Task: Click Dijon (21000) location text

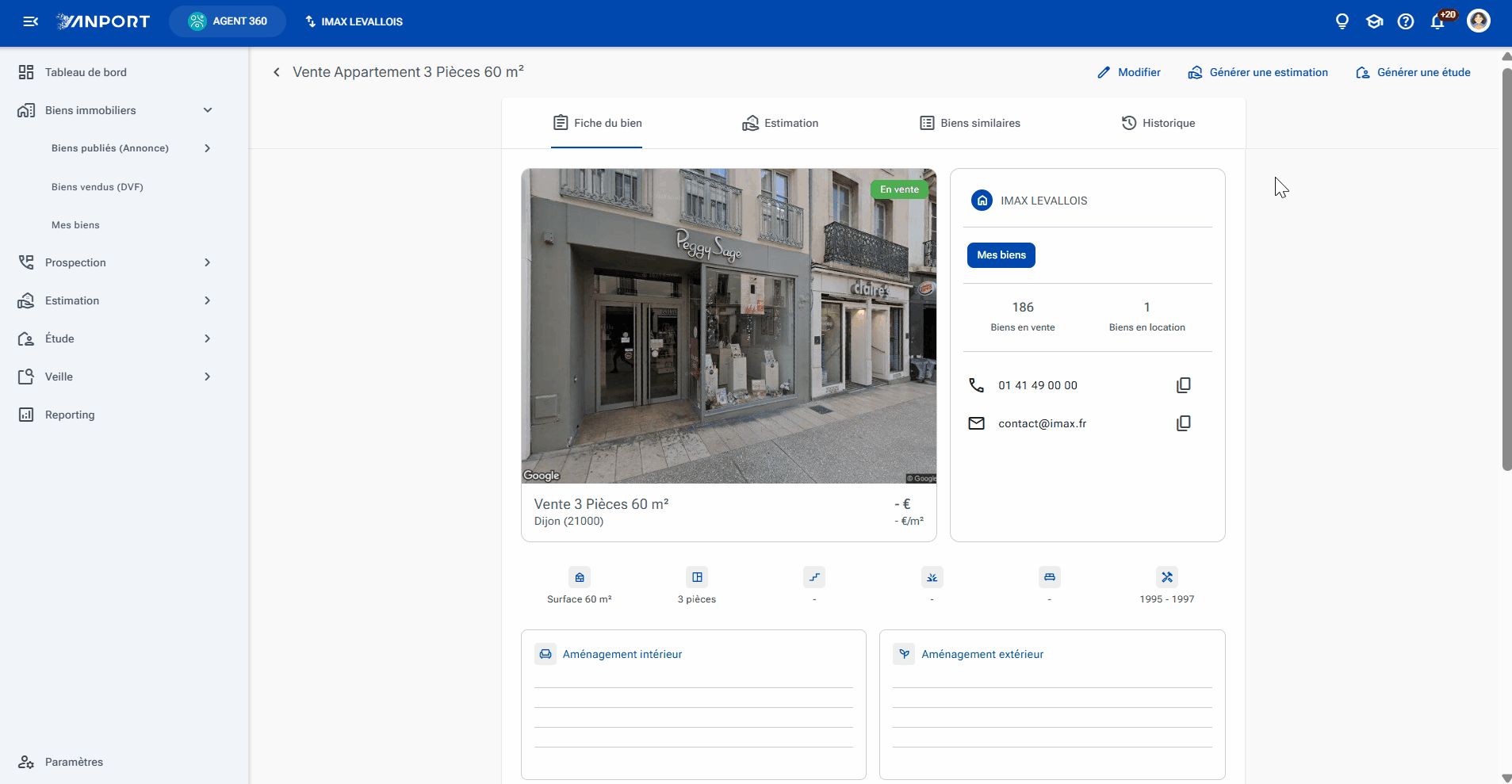Action: coord(568,522)
